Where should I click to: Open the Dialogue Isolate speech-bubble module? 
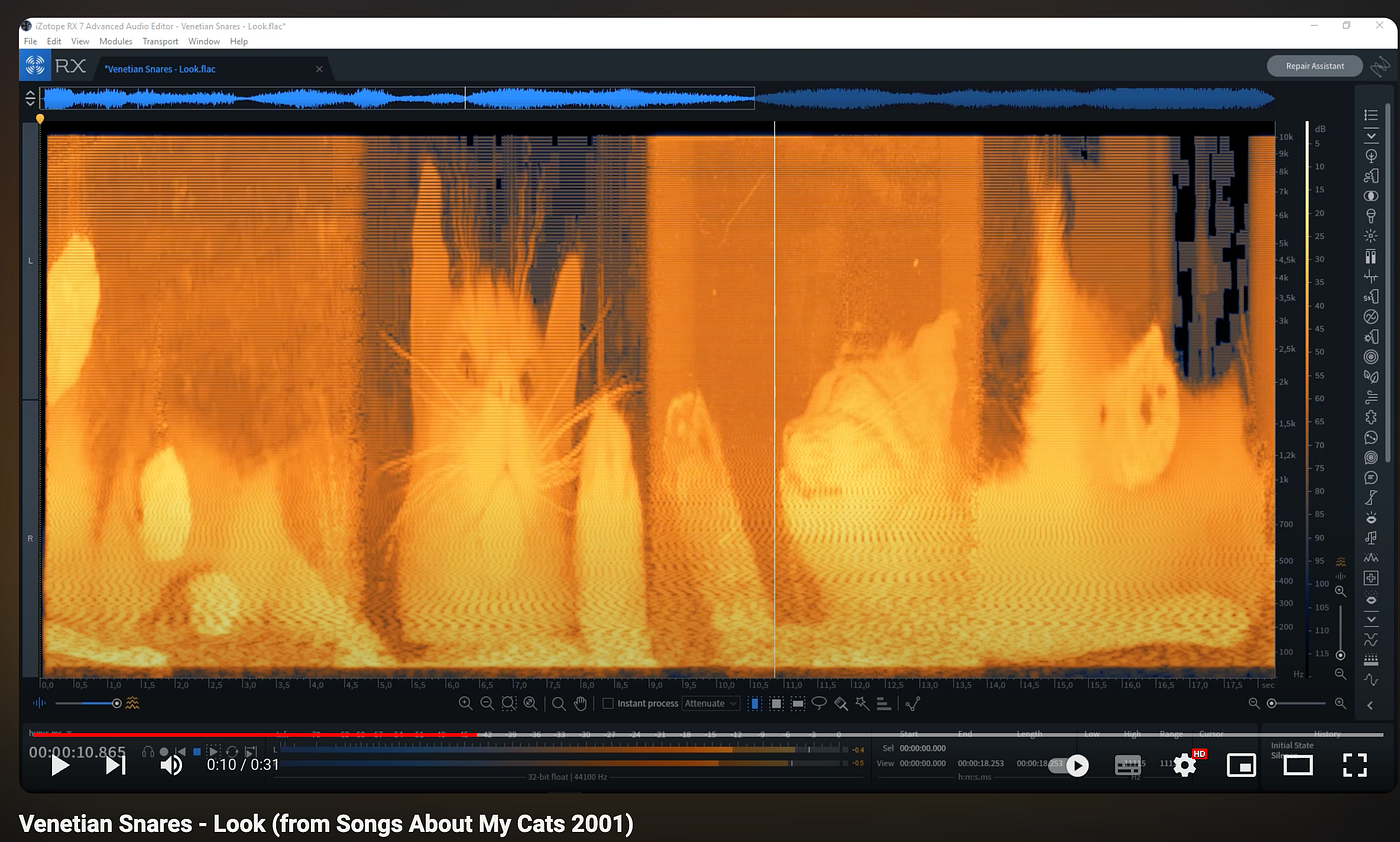tap(1371, 478)
